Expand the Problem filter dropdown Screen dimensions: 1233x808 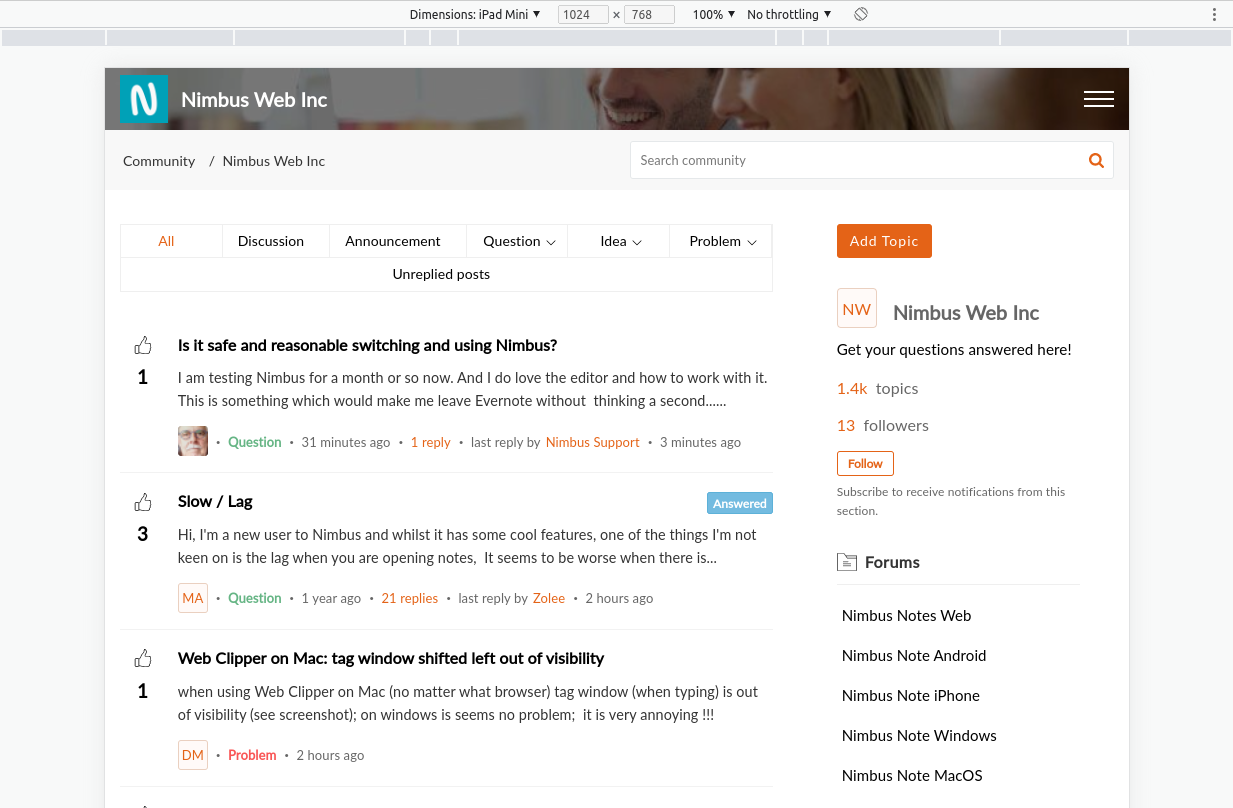coord(722,241)
